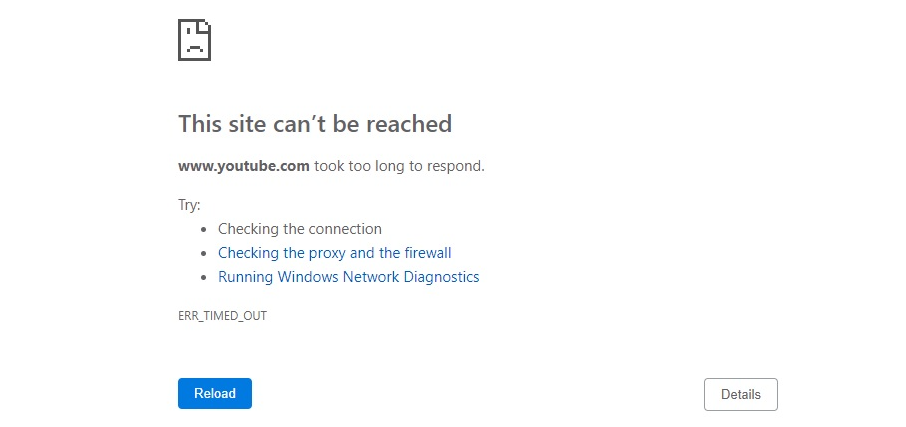This screenshot has width=906, height=427.
Task: Click the sad page error icon
Action: (x=194, y=40)
